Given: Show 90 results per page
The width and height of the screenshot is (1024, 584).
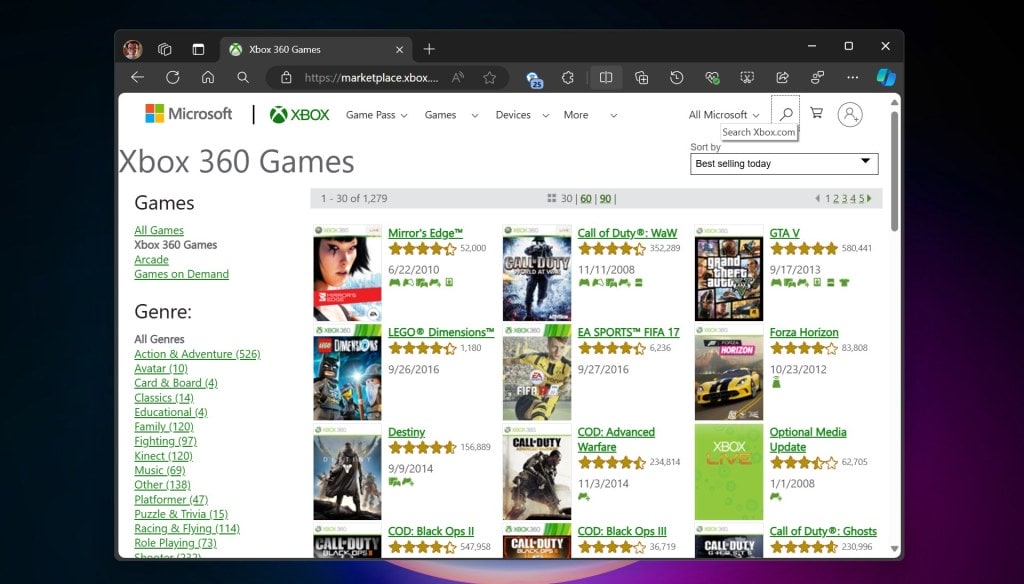Looking at the screenshot, I should pyautogui.click(x=605, y=198).
